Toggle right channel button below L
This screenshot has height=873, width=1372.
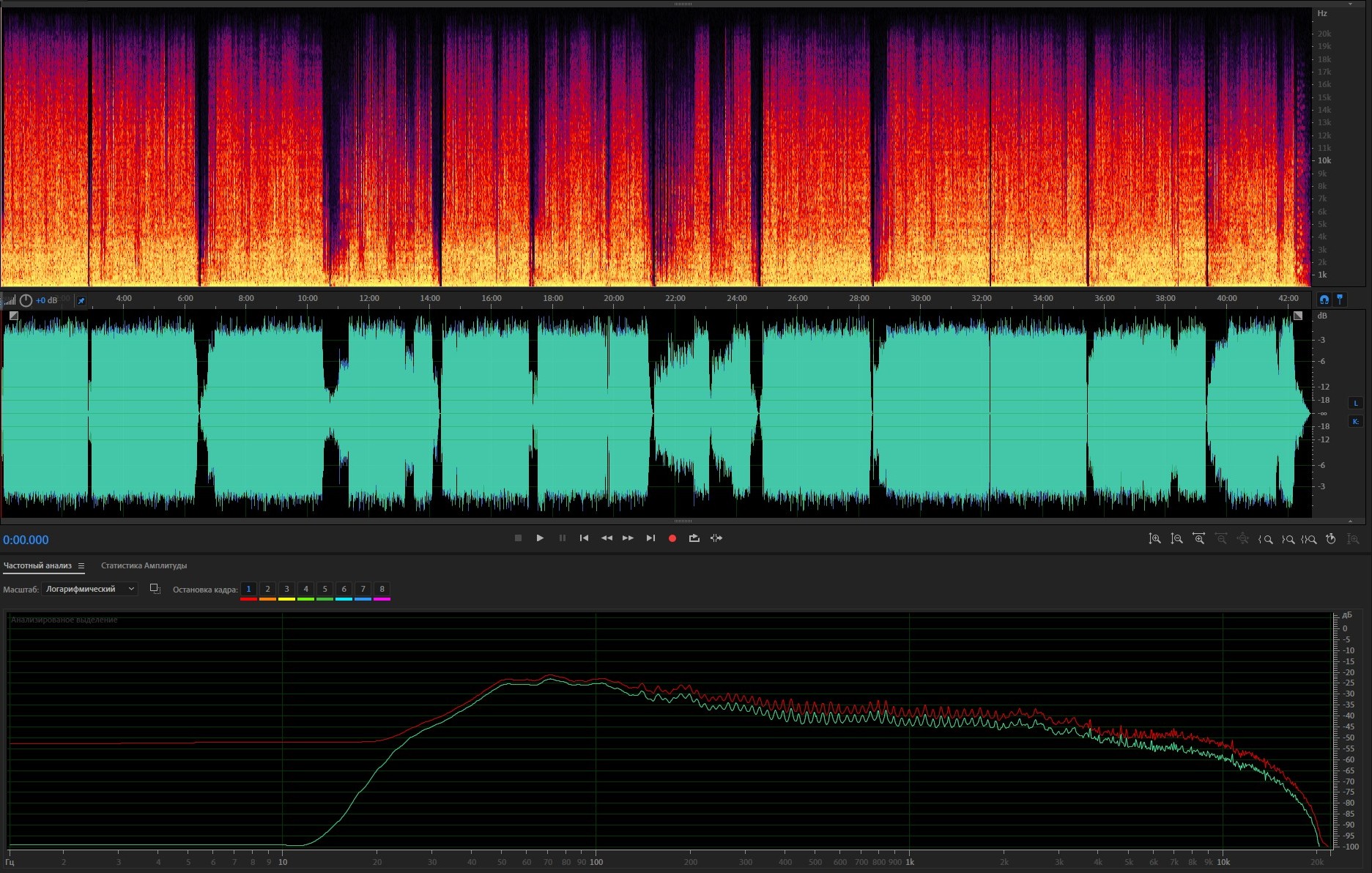1355,421
